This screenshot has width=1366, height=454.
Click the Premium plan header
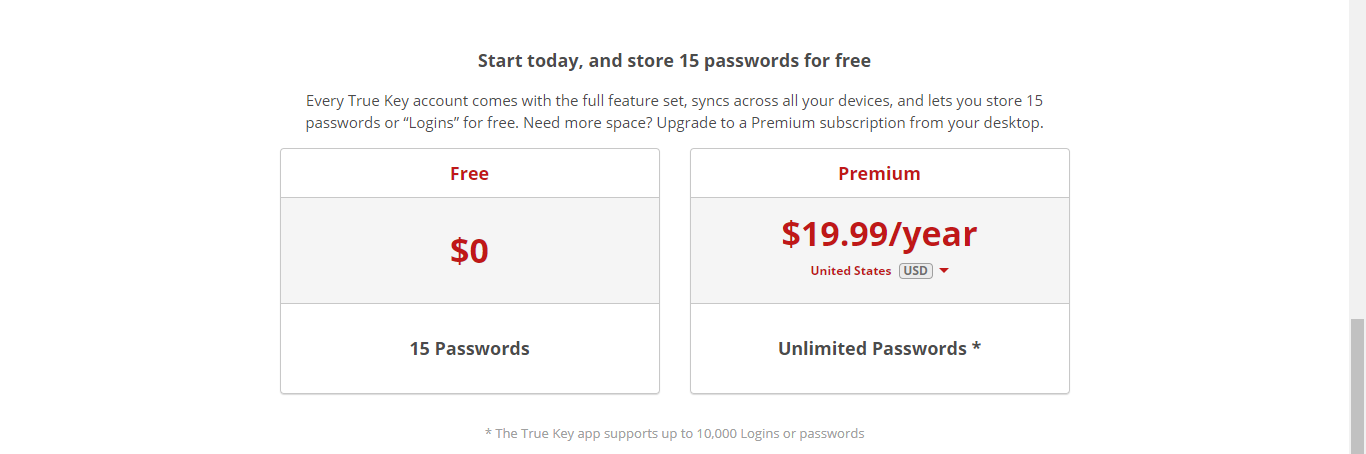pos(879,173)
